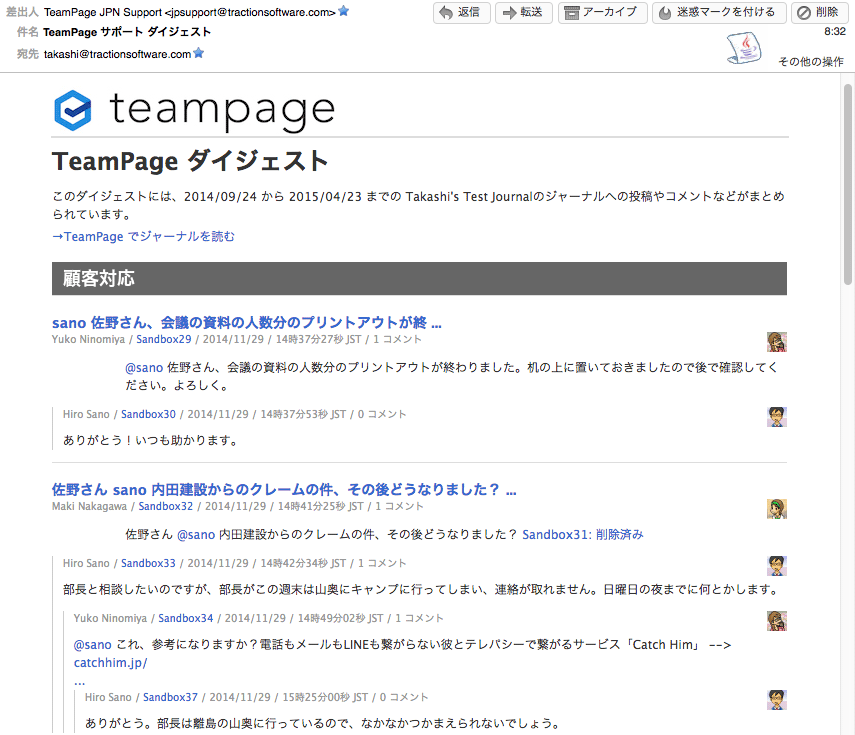This screenshot has width=855, height=735.
Task: Click Yuko Ninomiya's avatar on the Sandbox29 post
Action: coord(777,341)
